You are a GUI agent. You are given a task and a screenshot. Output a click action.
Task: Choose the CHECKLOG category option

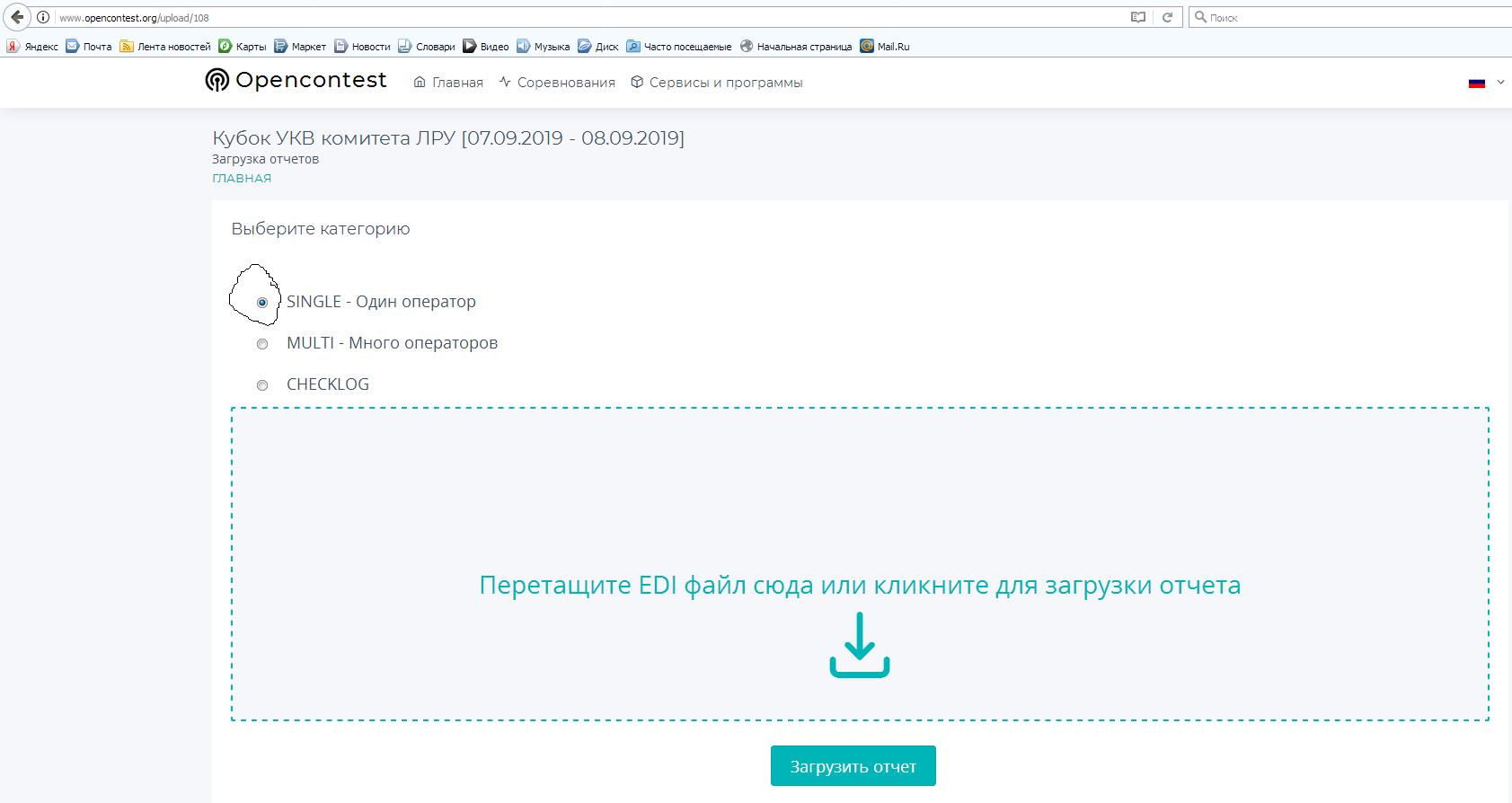[x=262, y=385]
